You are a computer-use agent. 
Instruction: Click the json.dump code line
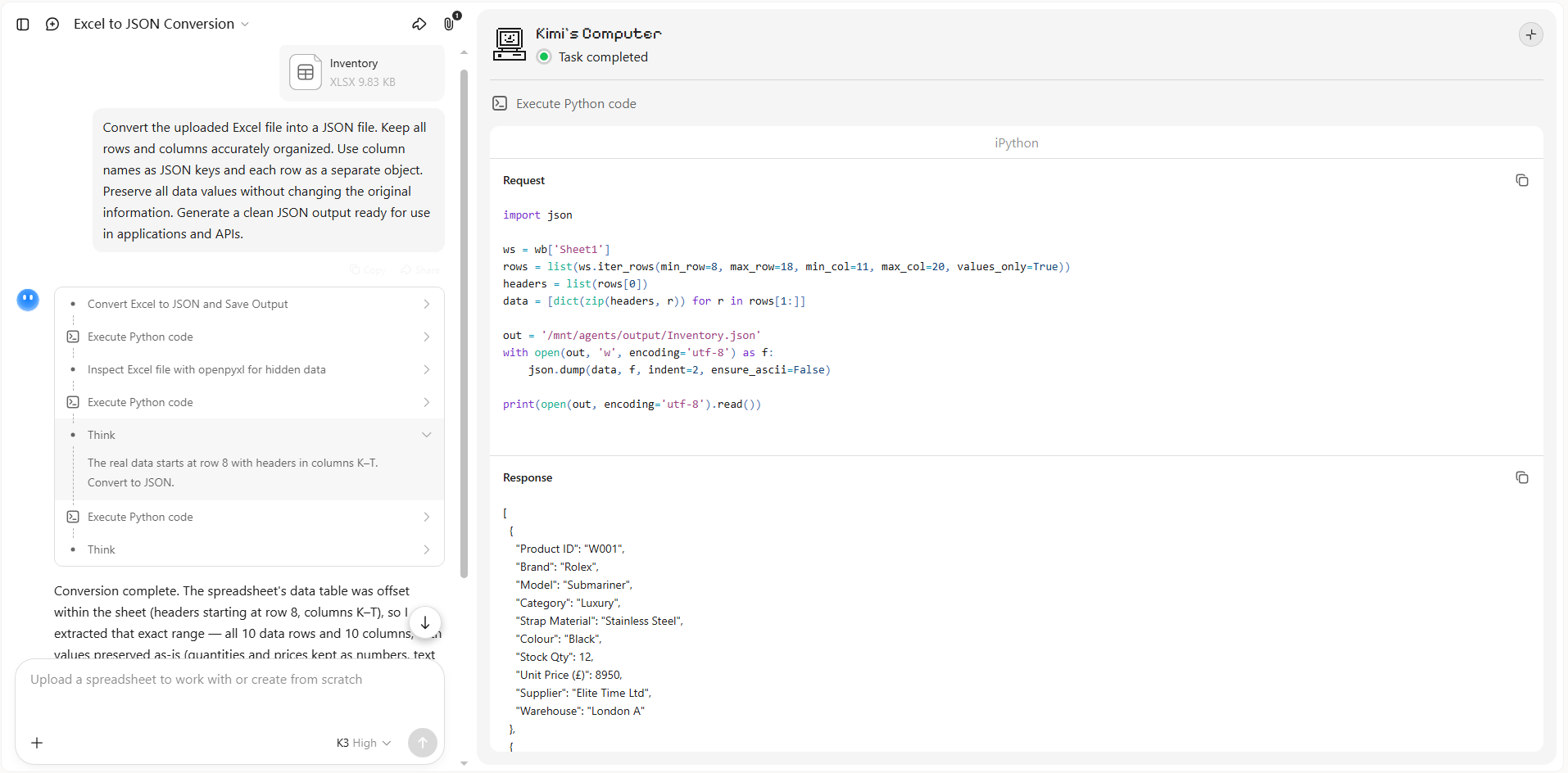pos(679,369)
